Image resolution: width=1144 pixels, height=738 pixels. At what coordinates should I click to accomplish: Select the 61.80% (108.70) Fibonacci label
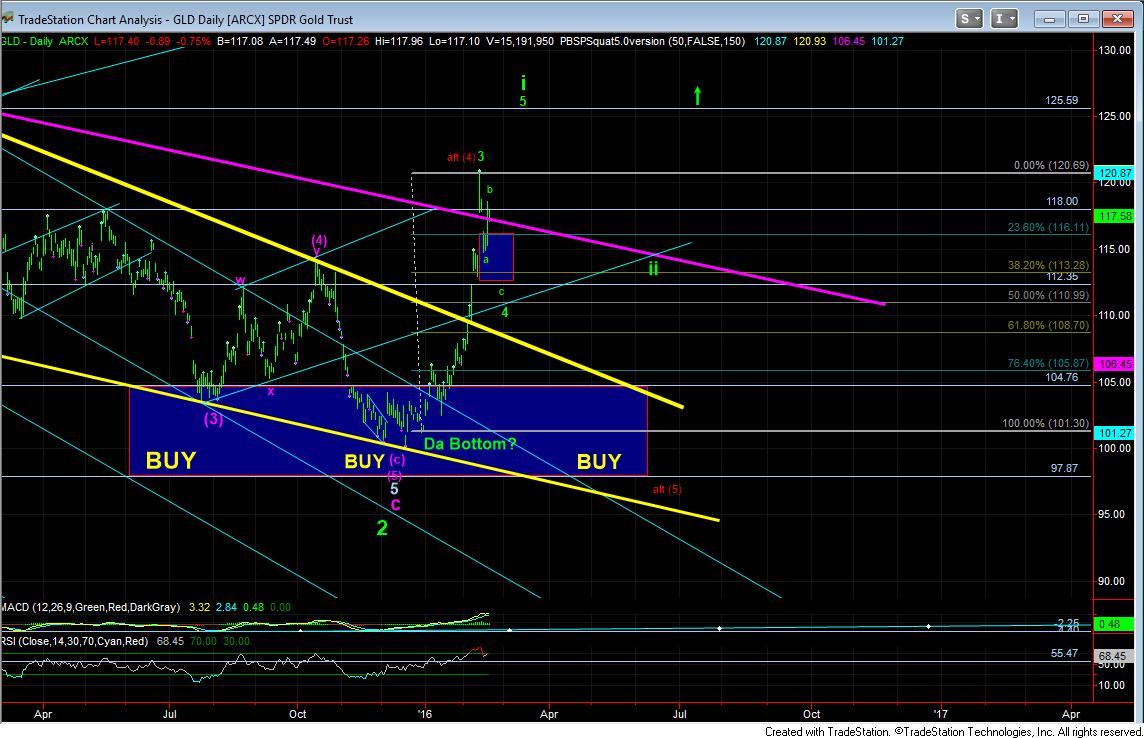(1048, 325)
